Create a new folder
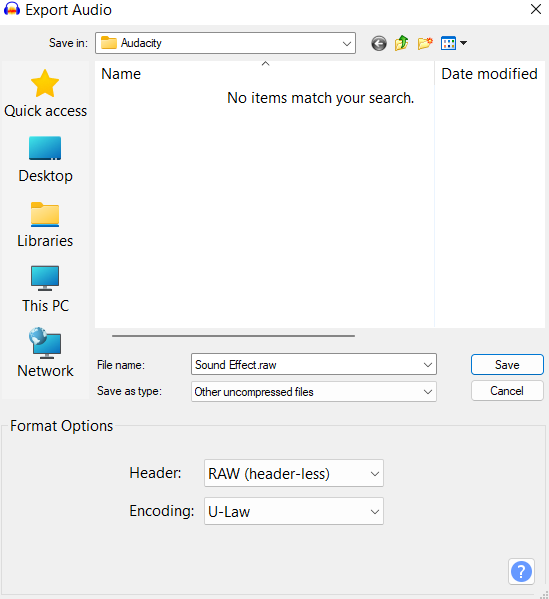549x599 pixels. pyautogui.click(x=425, y=43)
